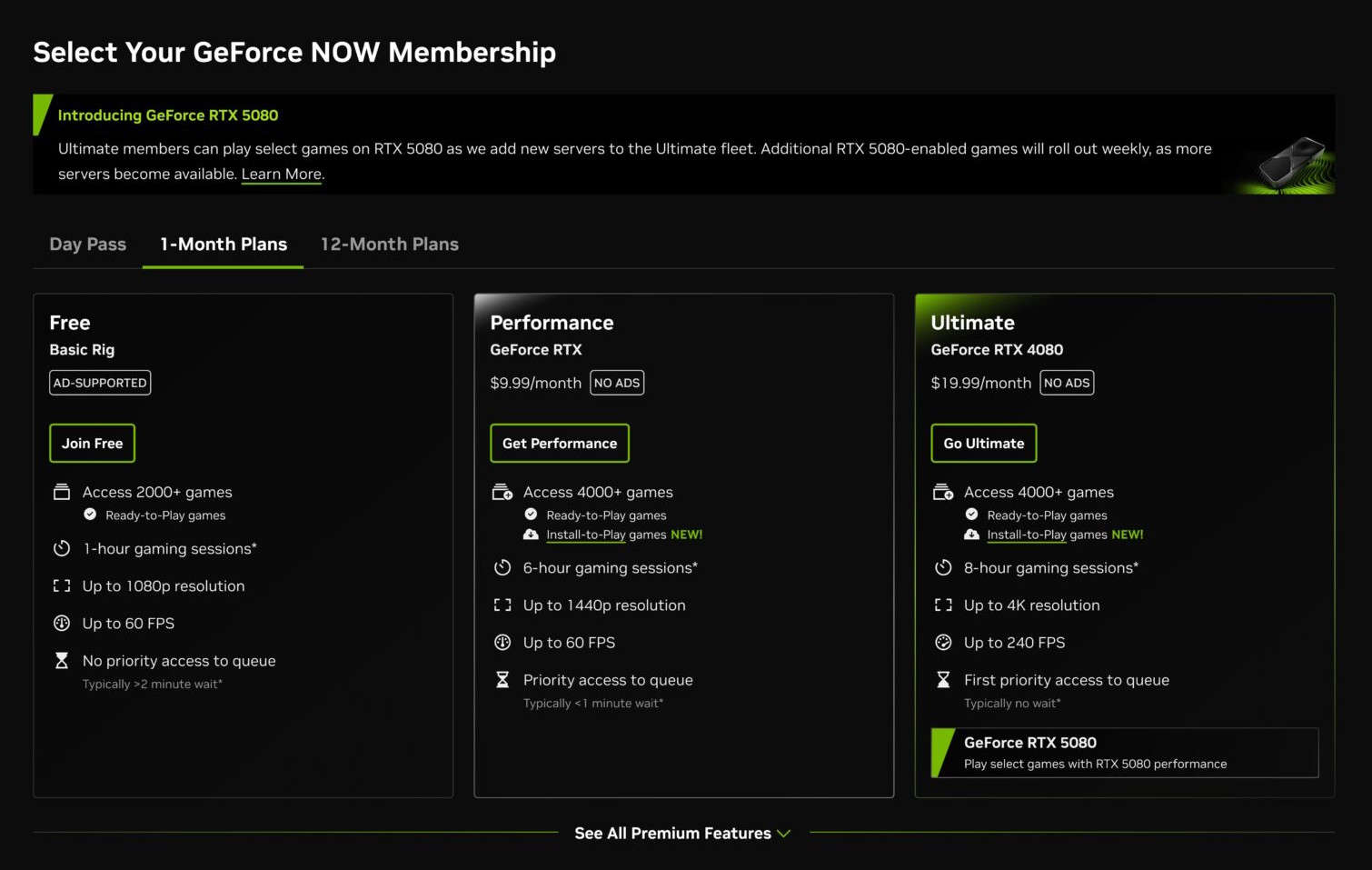
Task: Select the 1-Month Plans tab
Action: [x=224, y=244]
